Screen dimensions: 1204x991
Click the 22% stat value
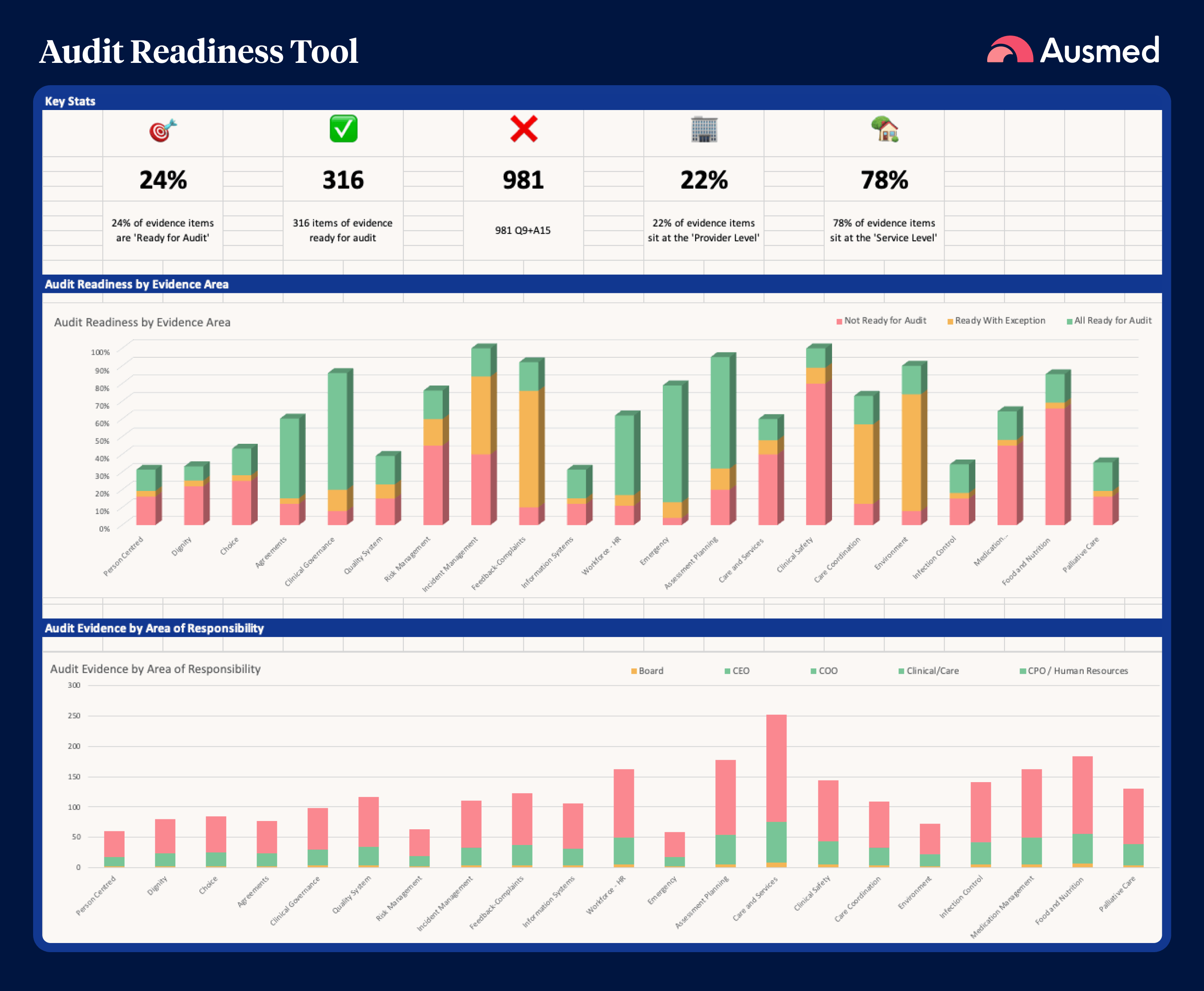704,180
